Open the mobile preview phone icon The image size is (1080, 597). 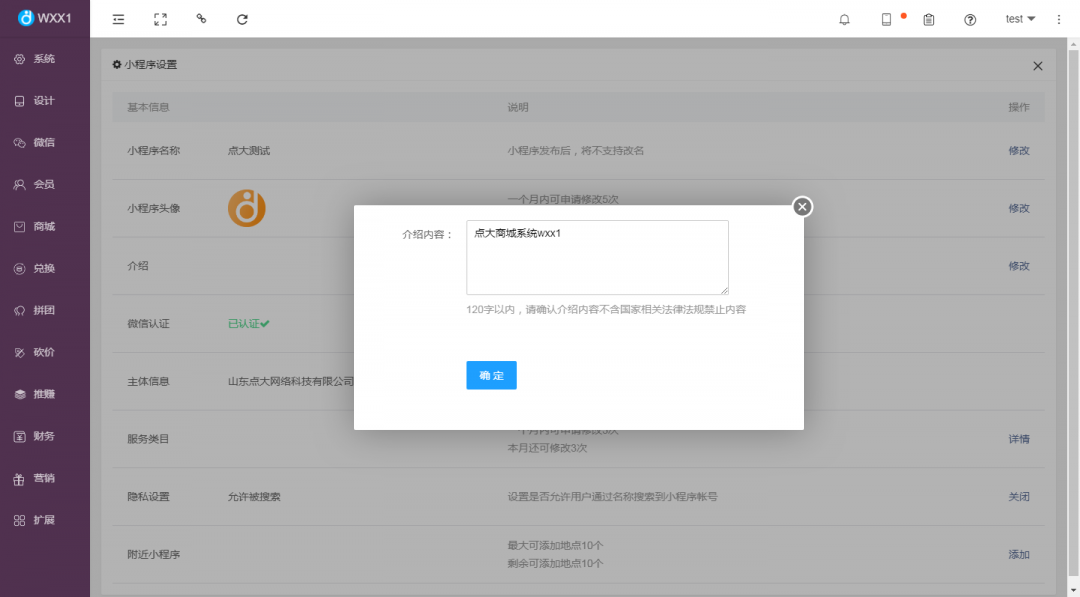pos(886,19)
